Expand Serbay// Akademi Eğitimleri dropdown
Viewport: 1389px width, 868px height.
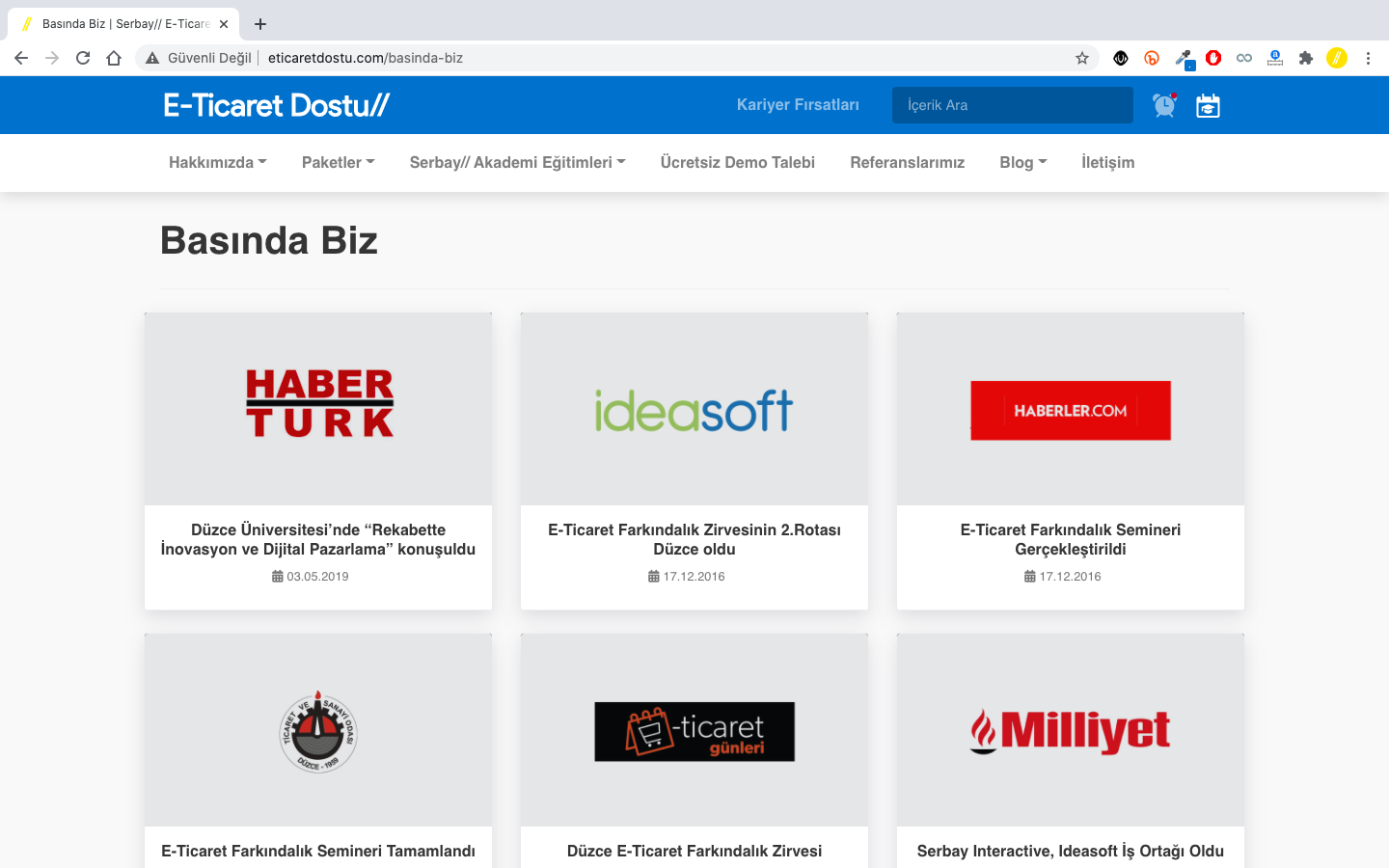click(518, 163)
